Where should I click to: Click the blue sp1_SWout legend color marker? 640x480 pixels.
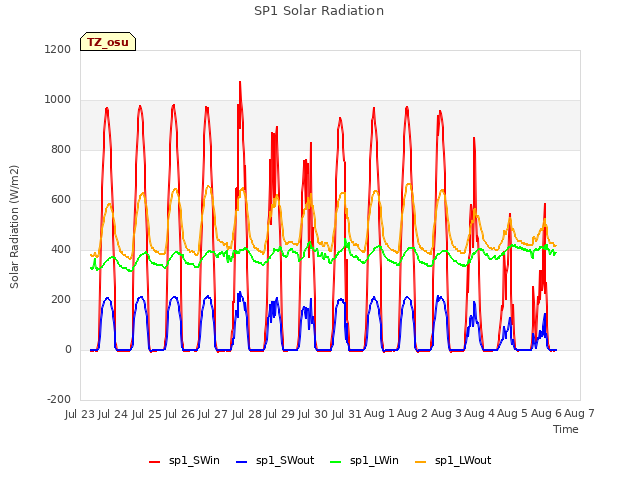(242, 462)
